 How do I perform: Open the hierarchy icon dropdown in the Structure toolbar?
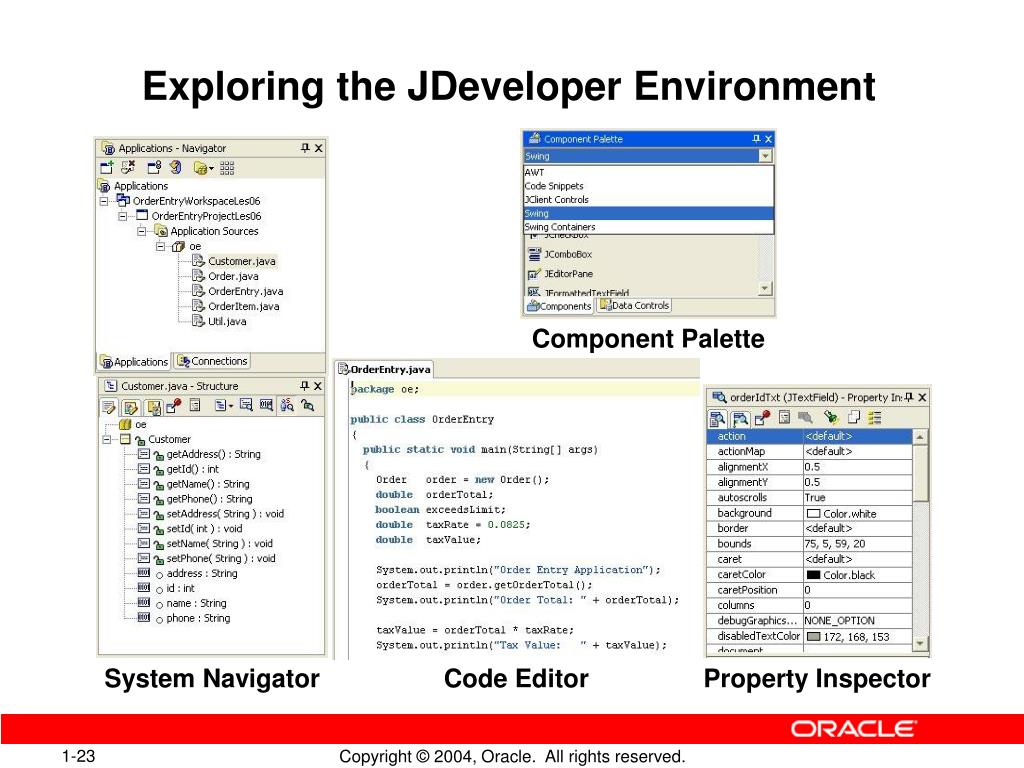tap(231, 406)
